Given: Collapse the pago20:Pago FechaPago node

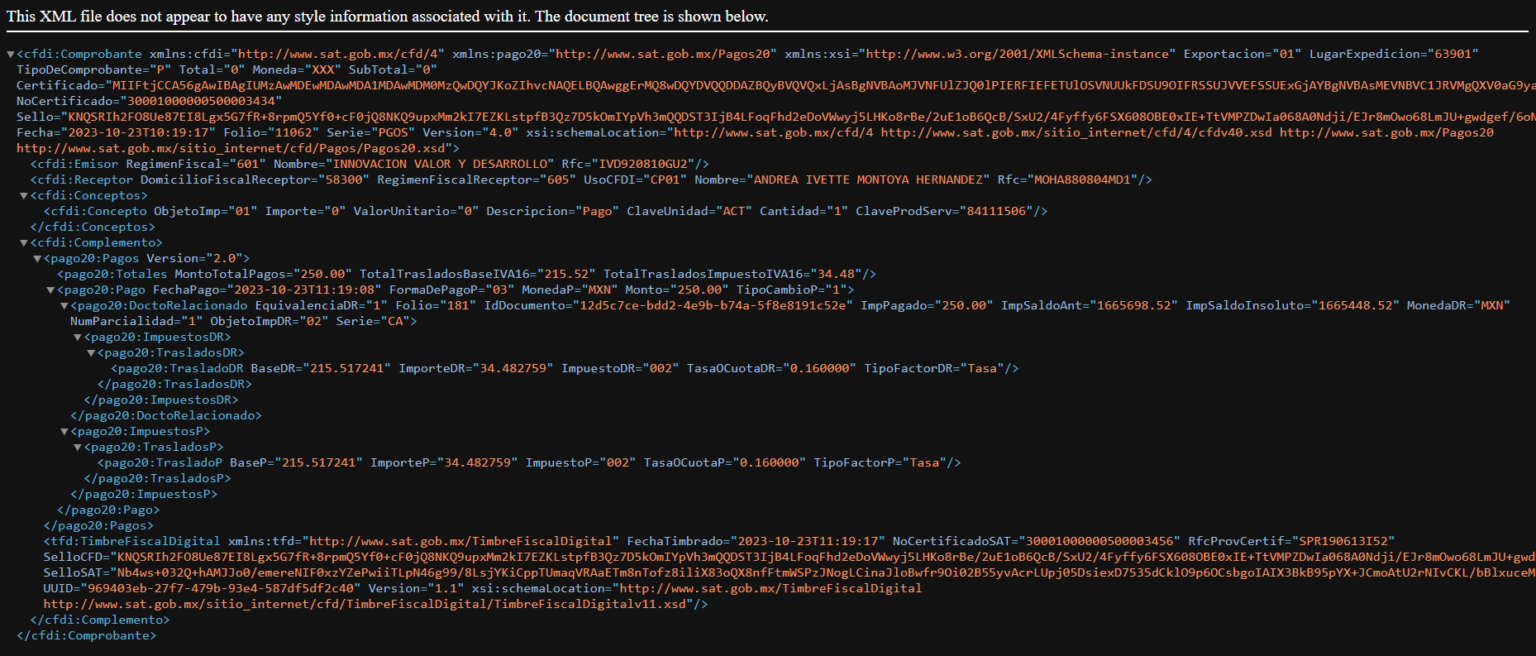Looking at the screenshot, I should coord(52,290).
